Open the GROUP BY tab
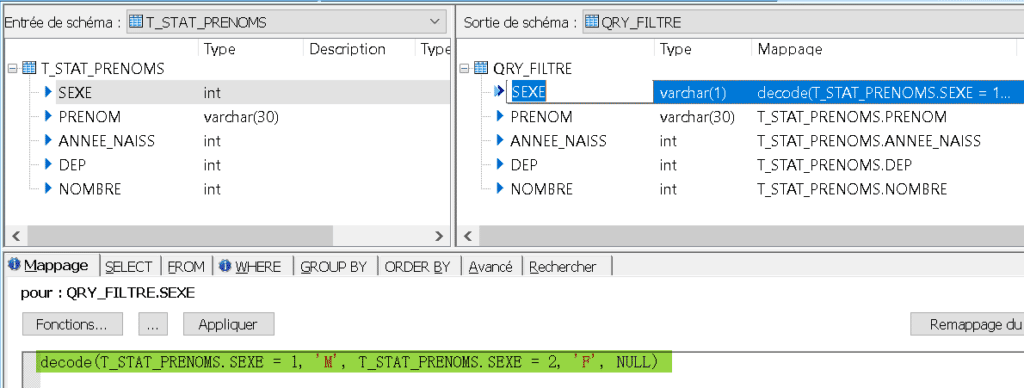The height and width of the screenshot is (388, 1024). tap(333, 267)
